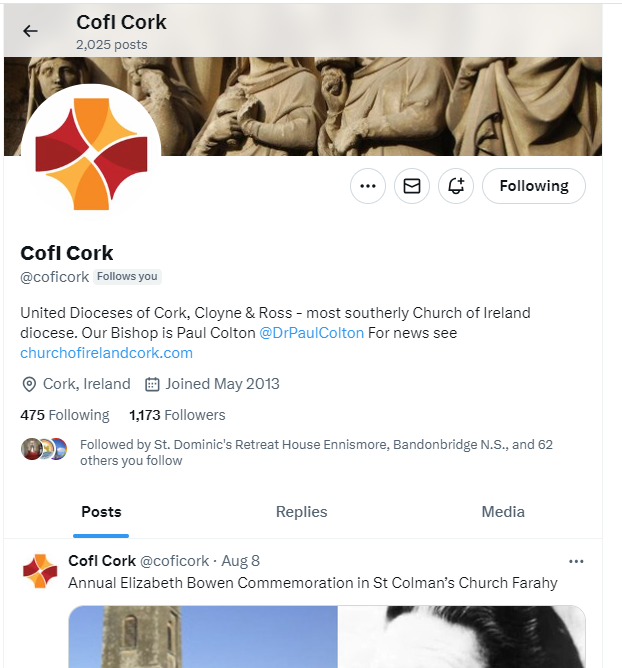Click the small CofI Cork avatar on post
Screen dimensions: 622x668
[40, 571]
